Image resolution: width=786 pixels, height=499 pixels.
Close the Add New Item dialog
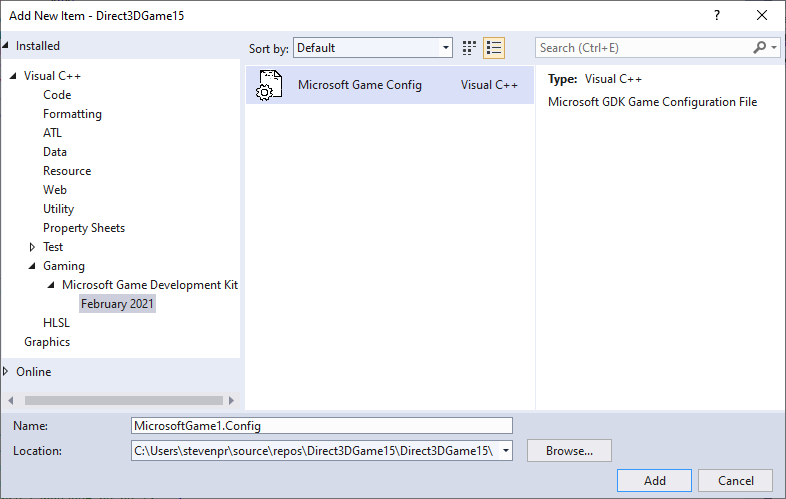pos(762,16)
